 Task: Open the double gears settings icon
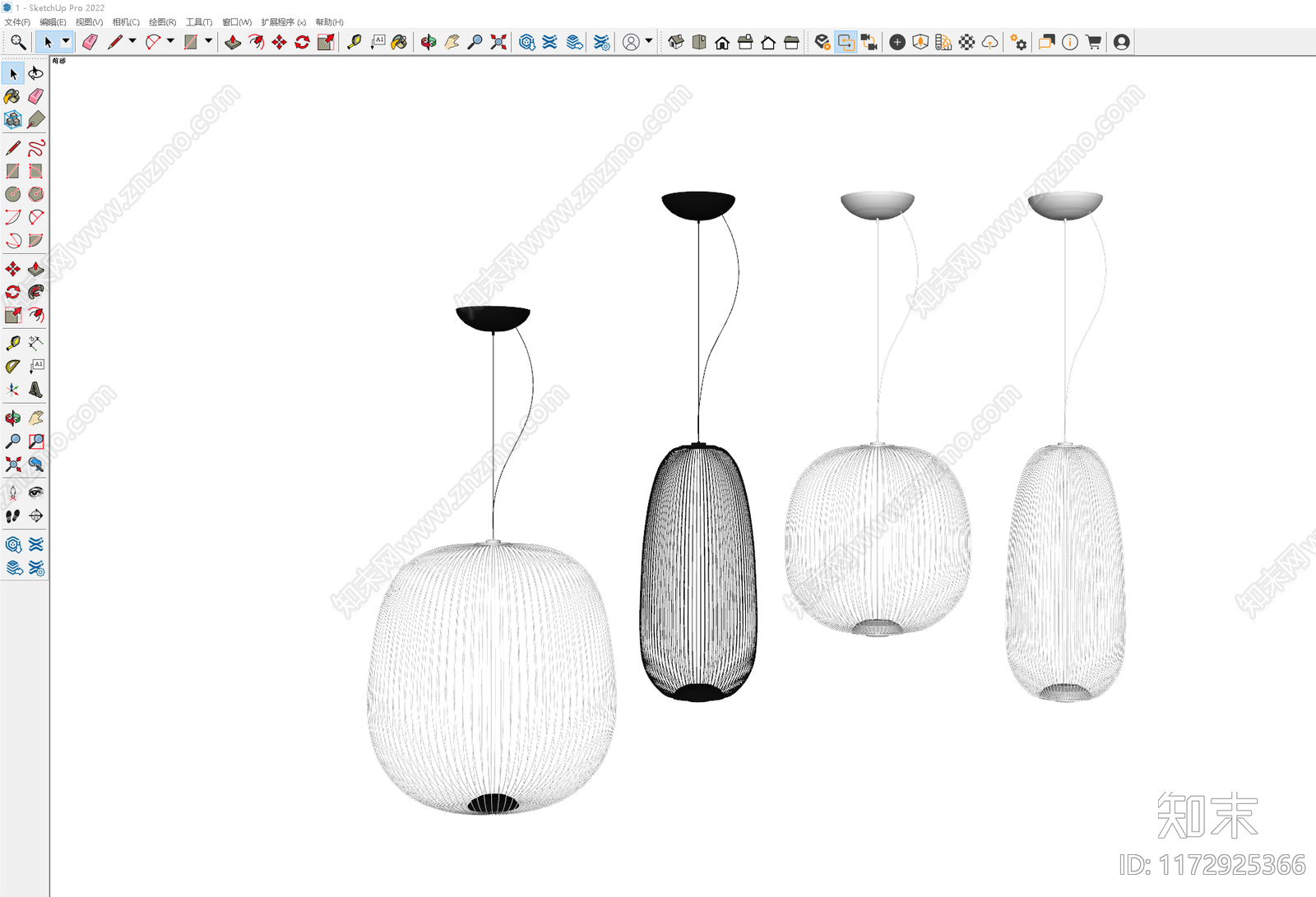[1019, 42]
